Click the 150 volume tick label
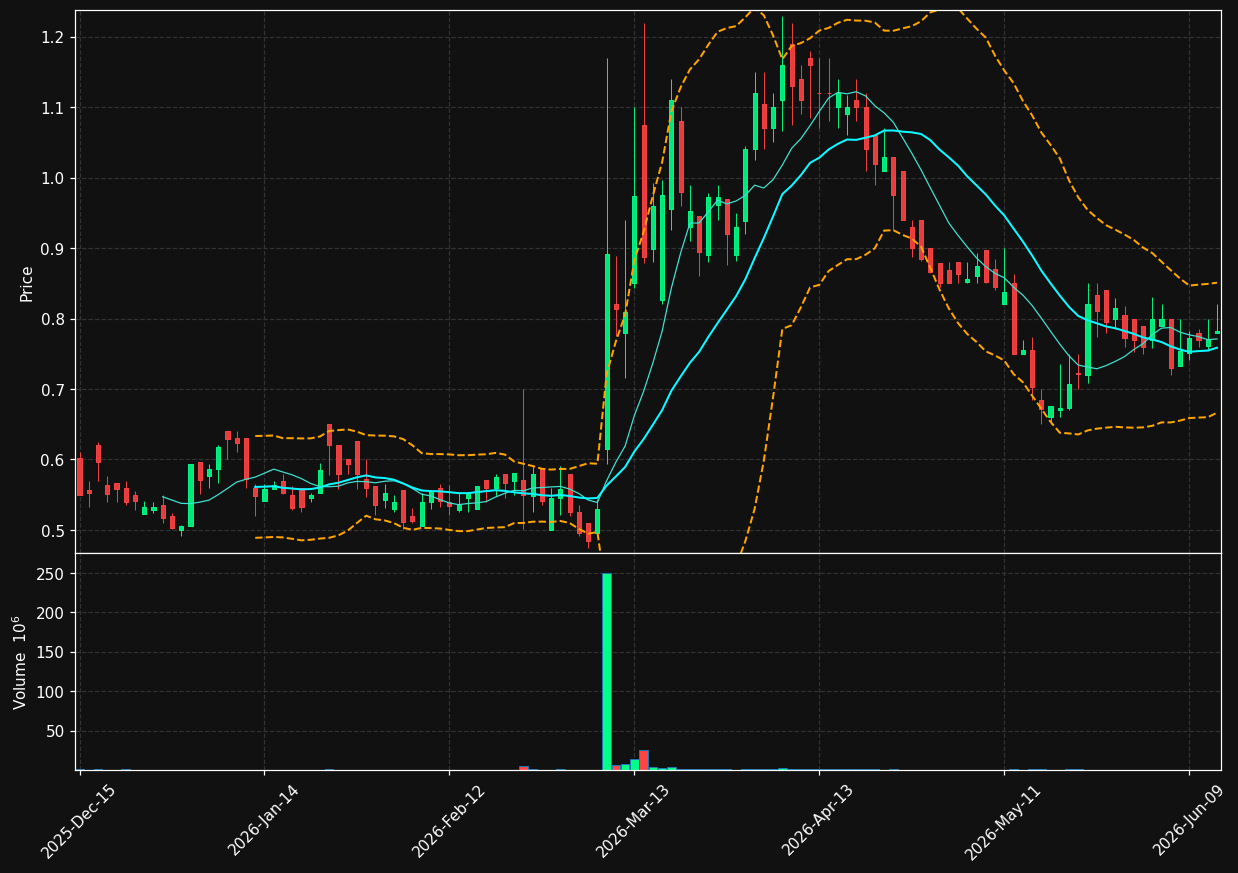 (x=53, y=653)
